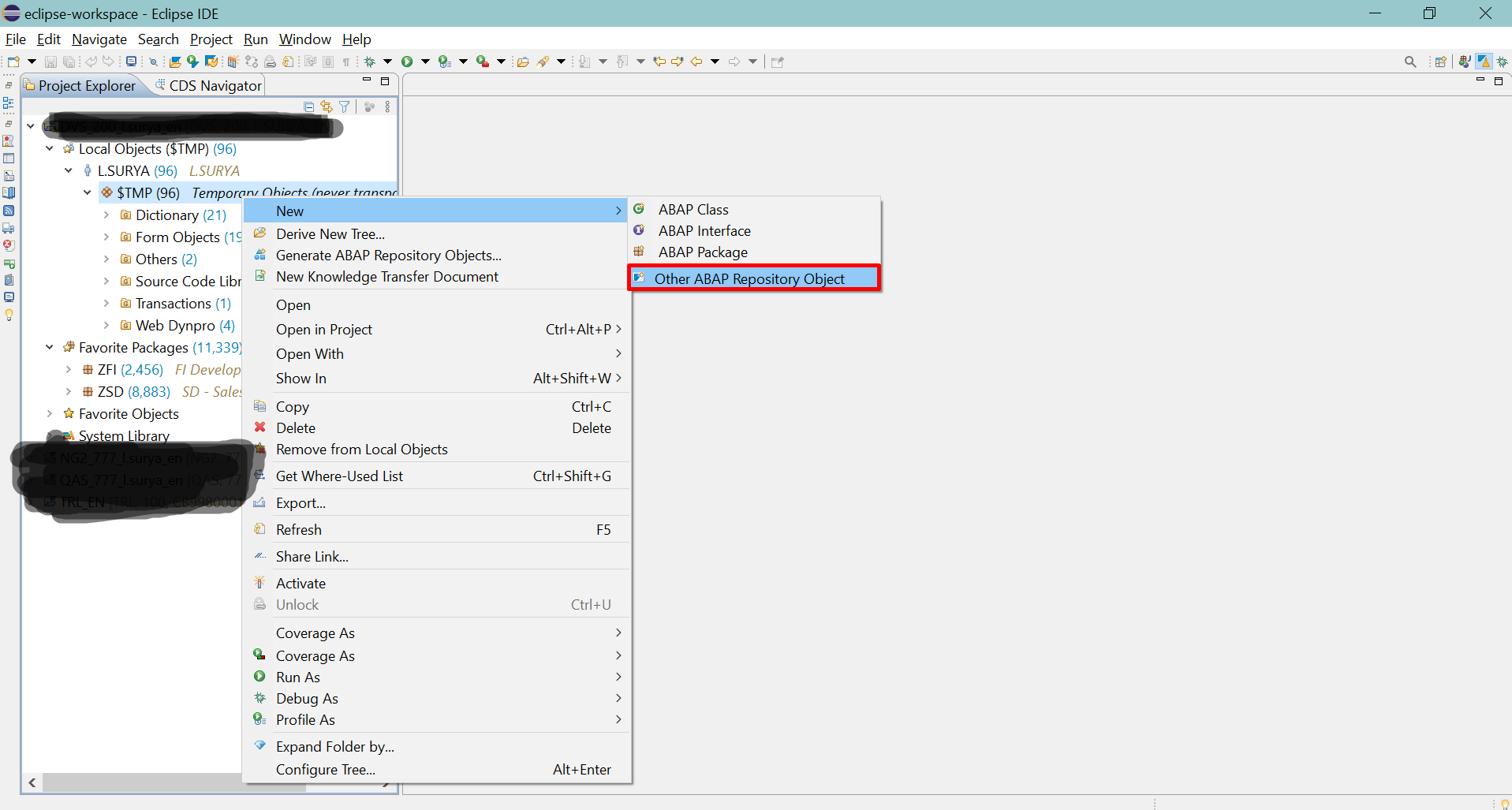The image size is (1512, 810).
Task: Click the filter funnel icon in Project Explorer
Action: click(345, 106)
